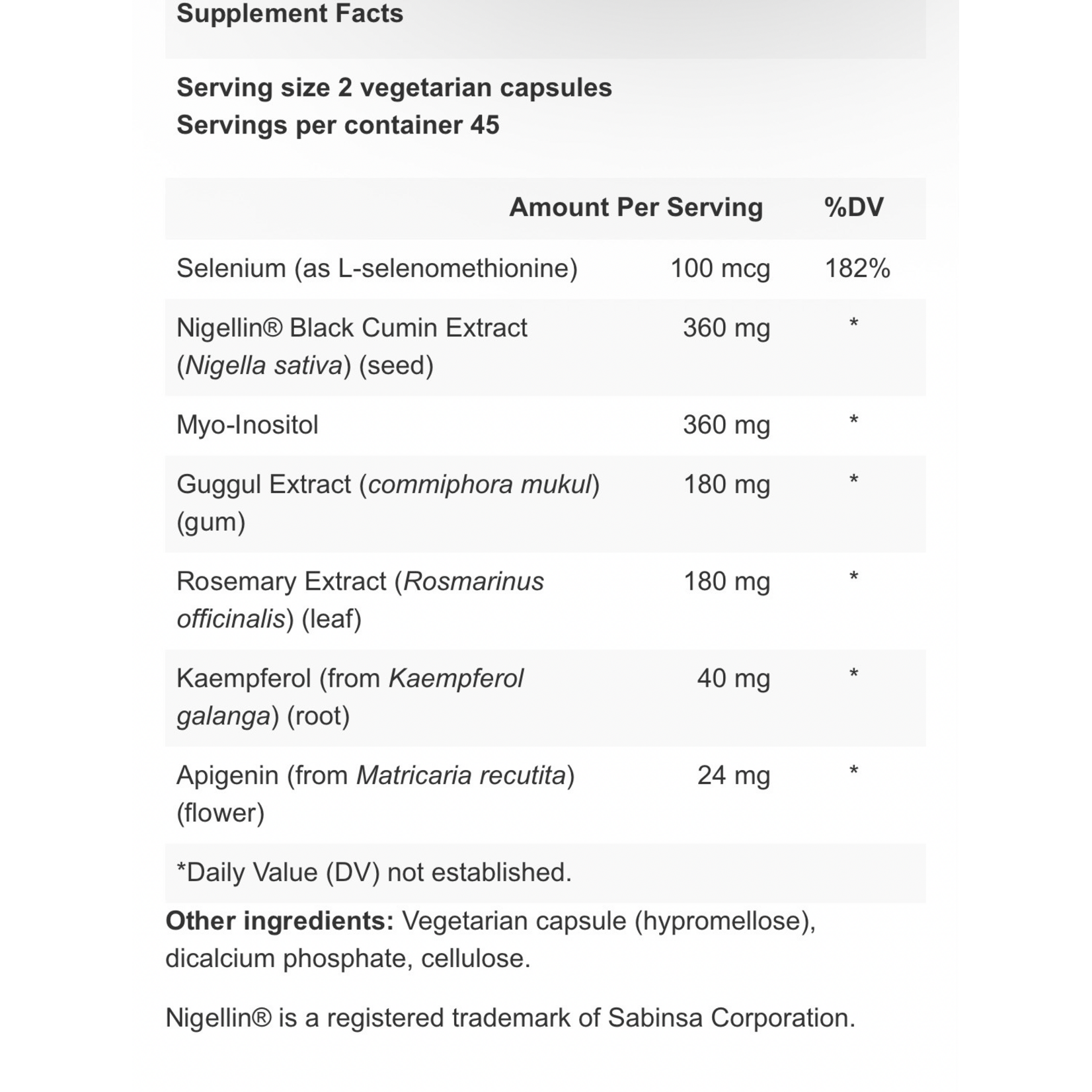The height and width of the screenshot is (1092, 1092).
Task: Click the Servings per container 45 line
Action: click(338, 126)
